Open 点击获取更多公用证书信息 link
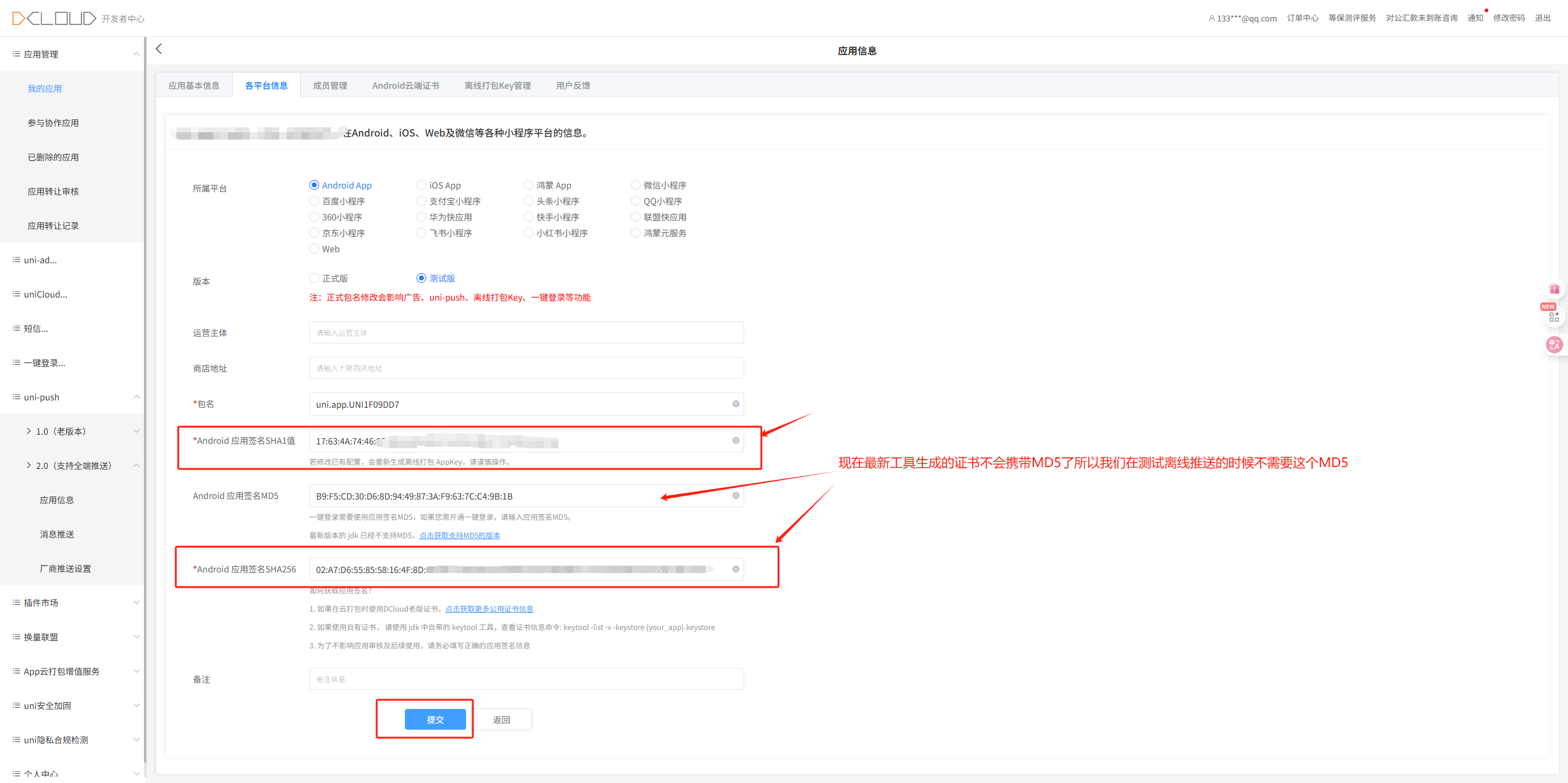Image resolution: width=1568 pixels, height=783 pixels. point(489,609)
